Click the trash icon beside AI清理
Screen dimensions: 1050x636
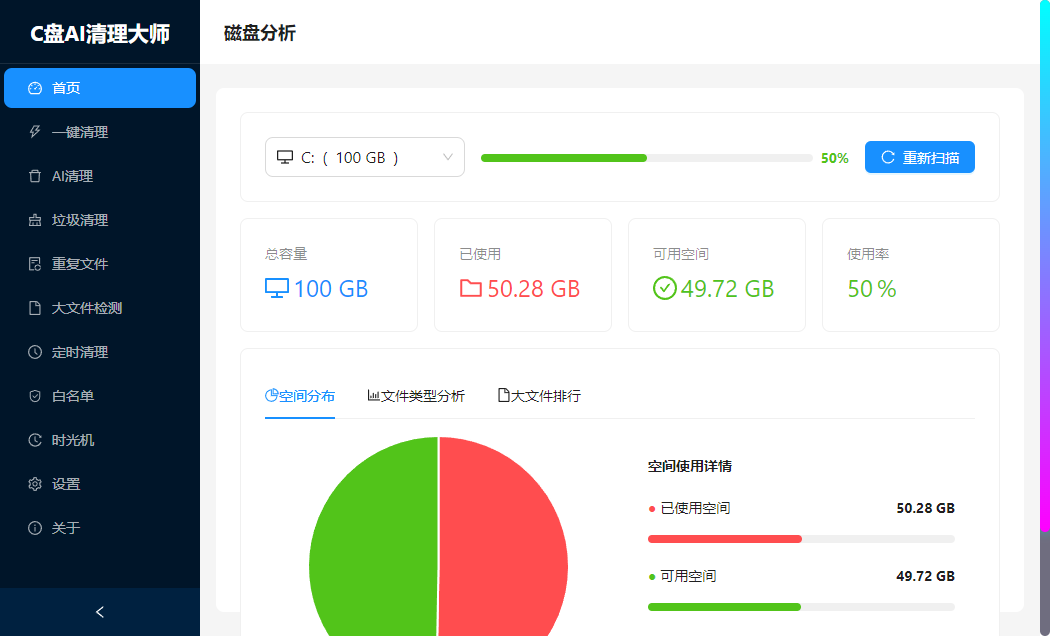coord(35,176)
